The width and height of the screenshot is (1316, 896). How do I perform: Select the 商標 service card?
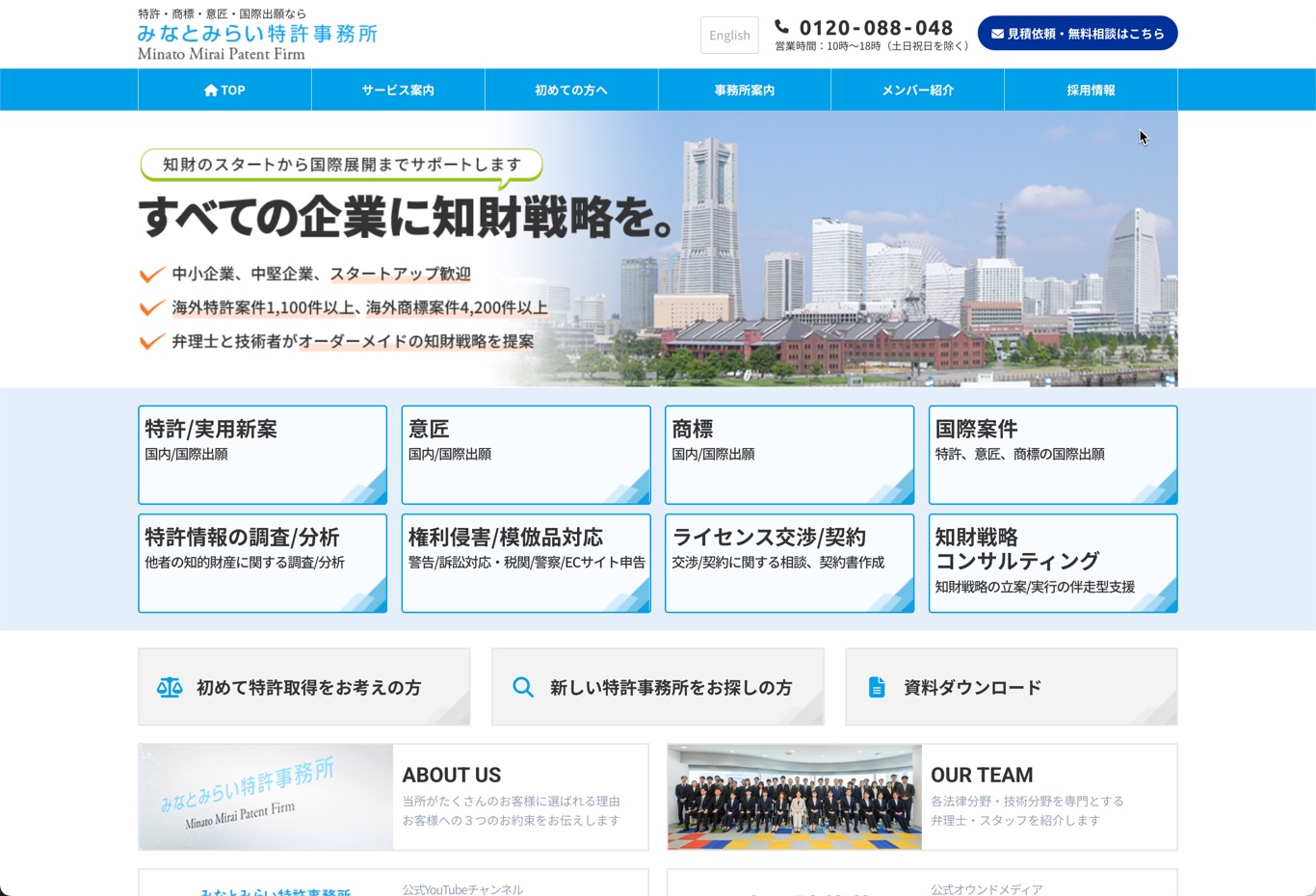[789, 455]
